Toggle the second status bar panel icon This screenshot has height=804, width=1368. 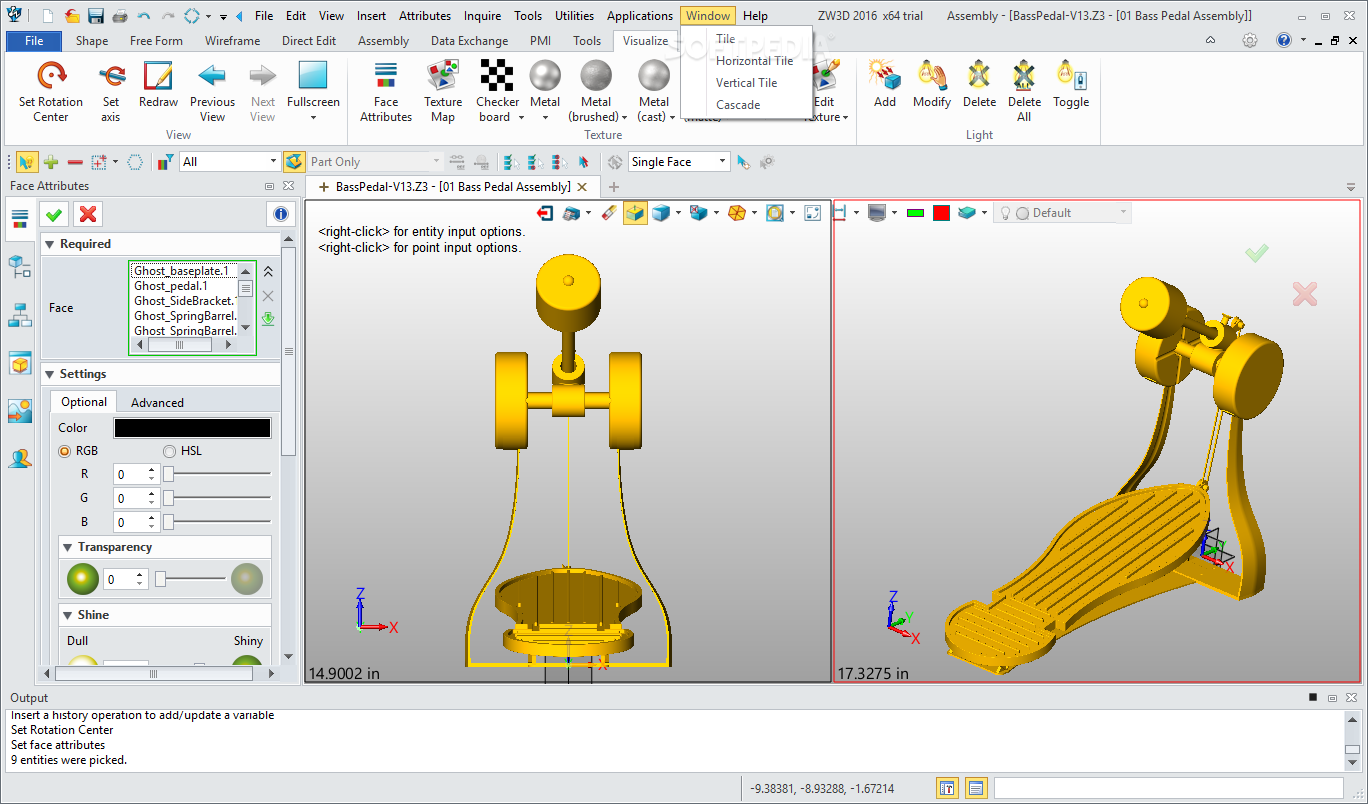pyautogui.click(x=976, y=788)
